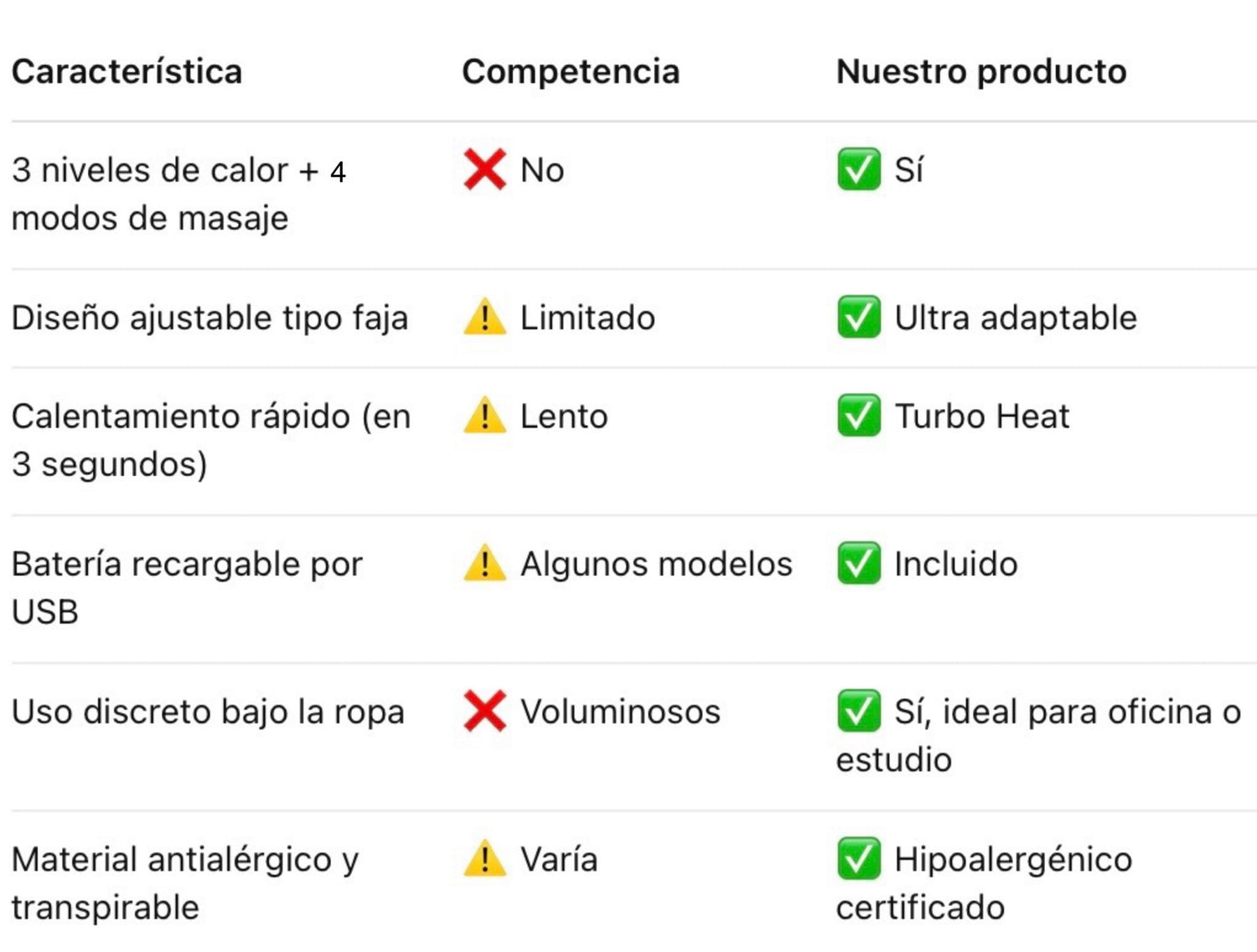Click the check beside Hipoalergénico certificado
This screenshot has height=952, width=1257.
pyautogui.click(x=858, y=858)
